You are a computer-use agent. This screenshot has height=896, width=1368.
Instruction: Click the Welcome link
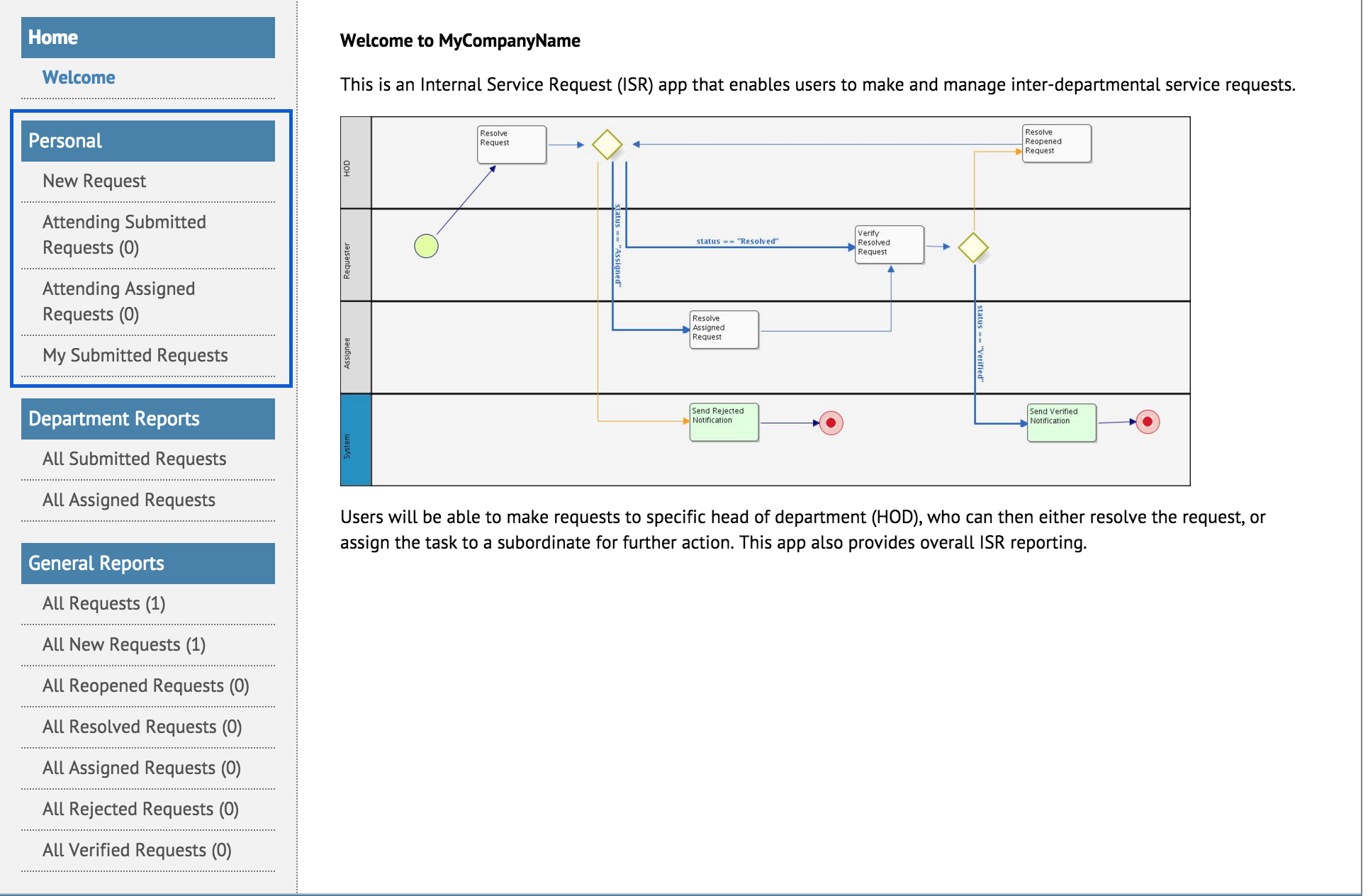point(79,77)
